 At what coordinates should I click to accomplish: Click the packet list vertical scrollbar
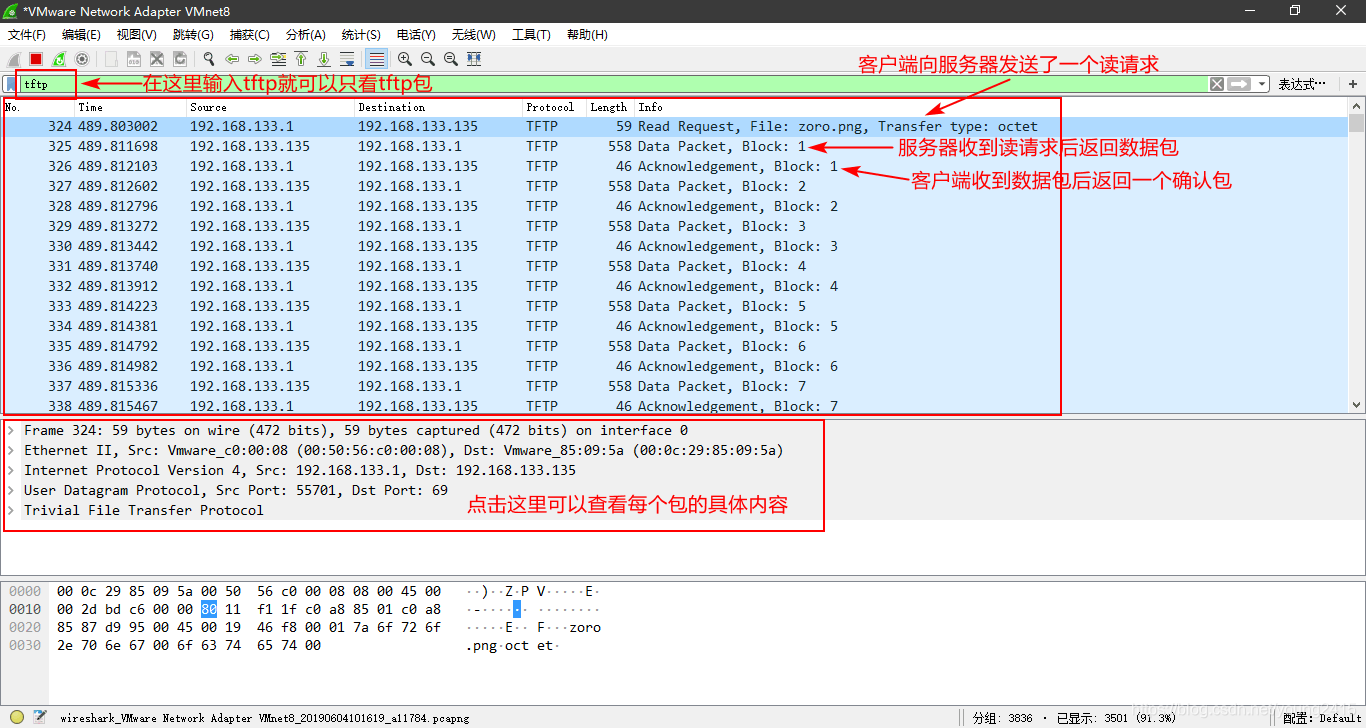point(1356,256)
